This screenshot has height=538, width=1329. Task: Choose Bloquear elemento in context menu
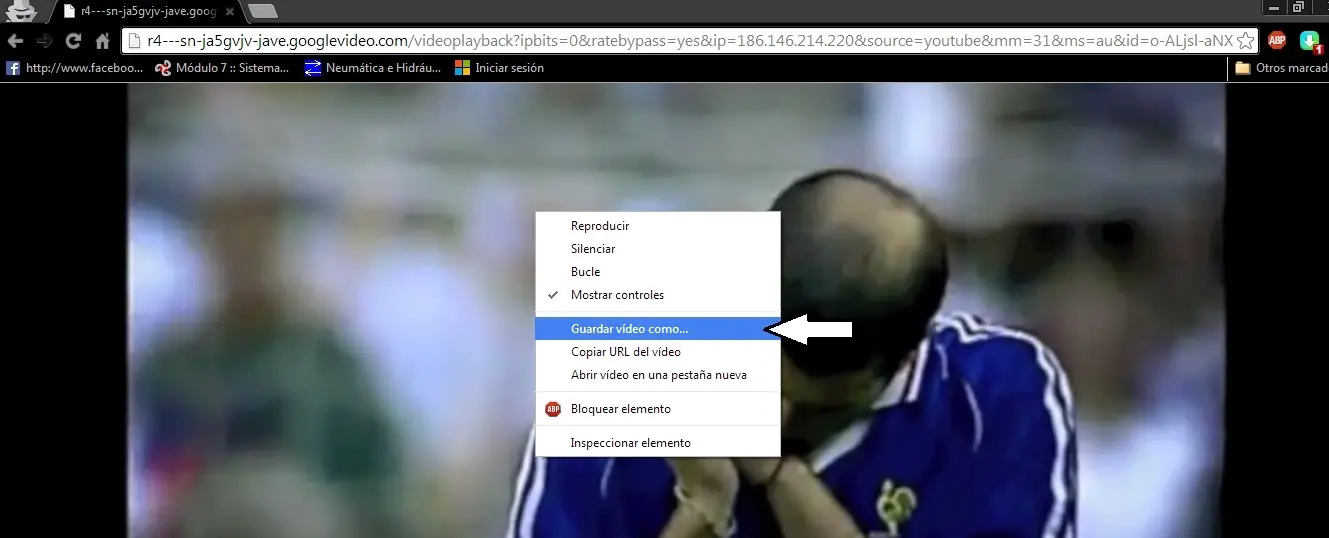coord(657,409)
